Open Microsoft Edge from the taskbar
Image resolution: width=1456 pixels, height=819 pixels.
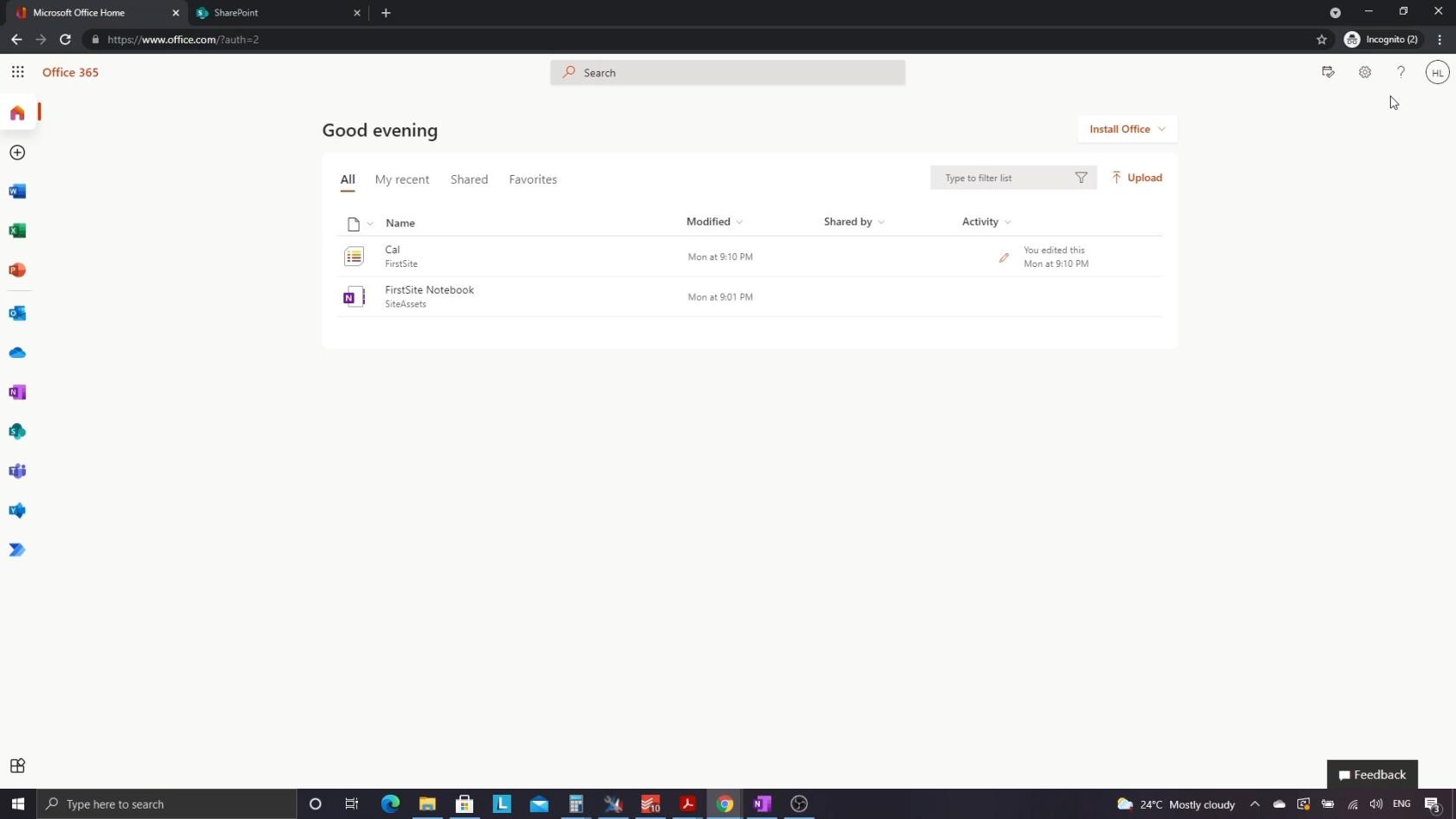(x=390, y=804)
